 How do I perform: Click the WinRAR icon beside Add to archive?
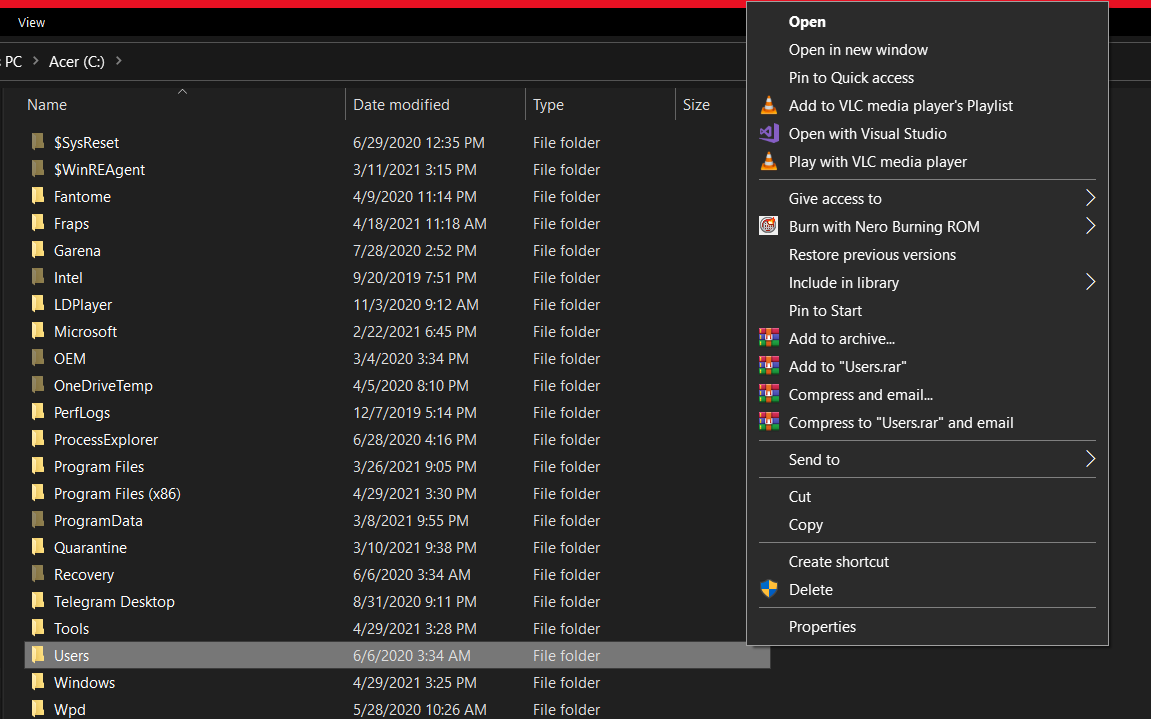click(768, 339)
